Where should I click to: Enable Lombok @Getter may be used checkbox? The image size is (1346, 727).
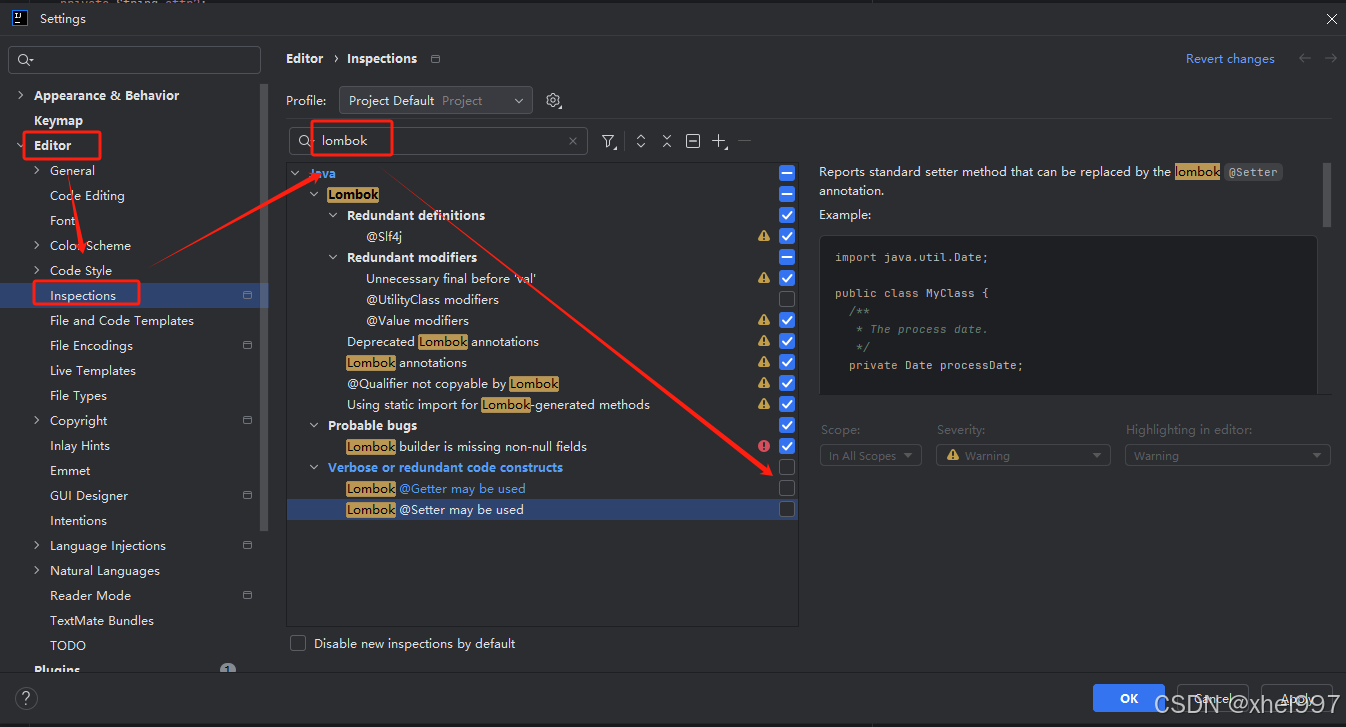coord(787,488)
